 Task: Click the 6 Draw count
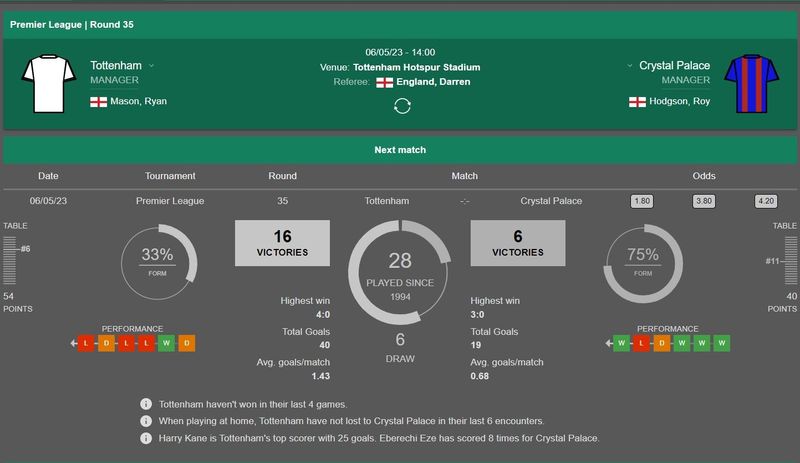coord(400,340)
